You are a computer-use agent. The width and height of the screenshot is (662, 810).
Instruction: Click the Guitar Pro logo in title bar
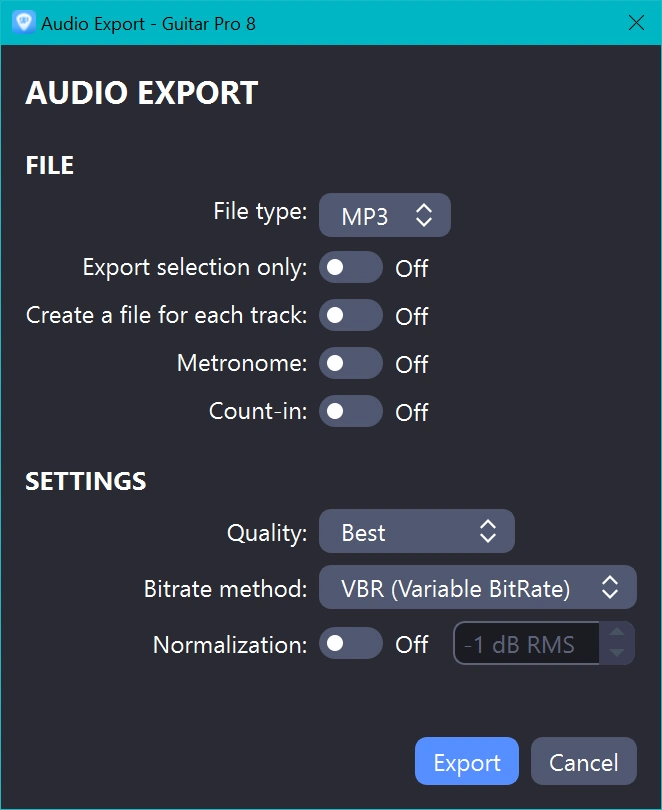[23, 22]
